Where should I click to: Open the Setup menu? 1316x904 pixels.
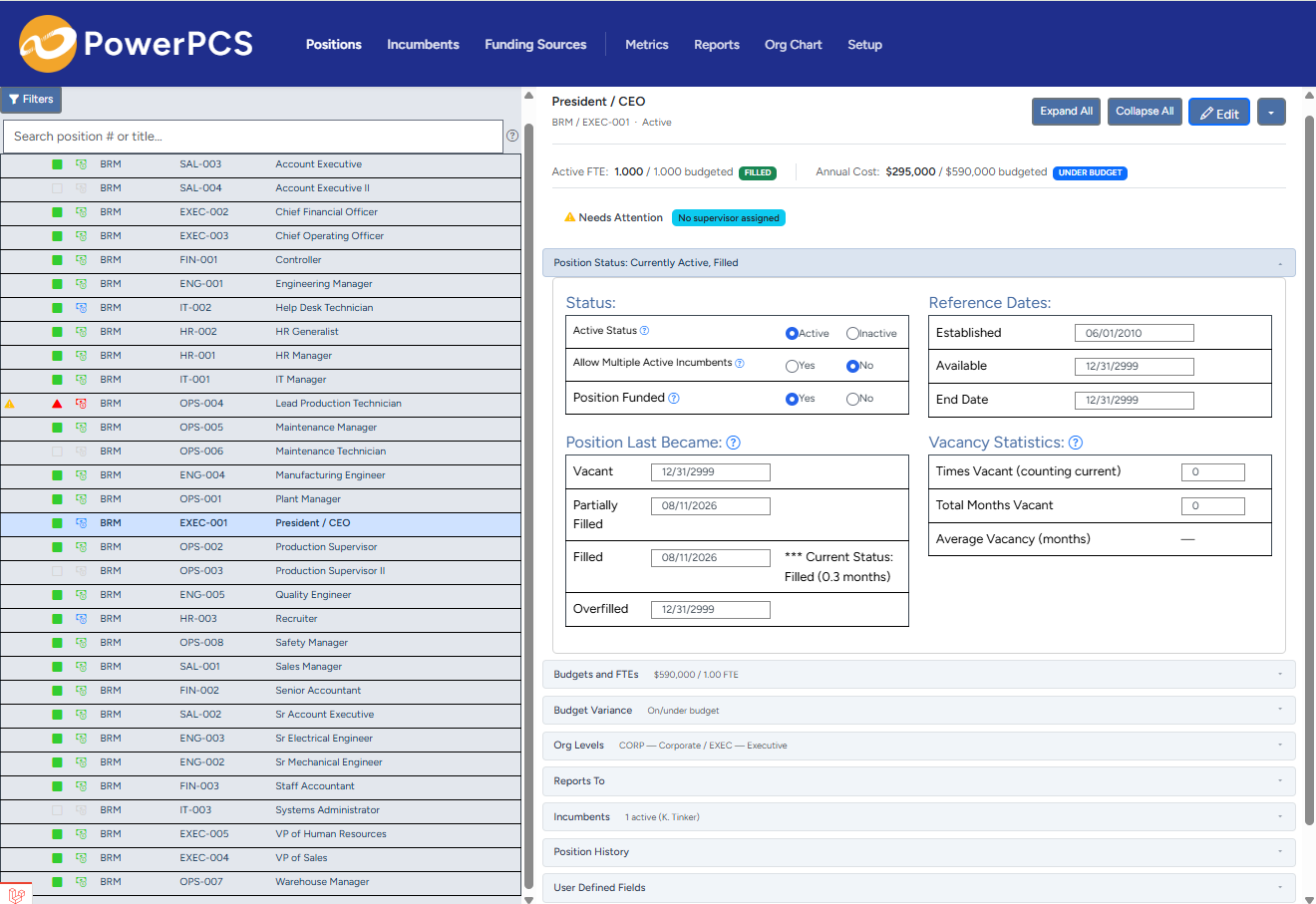865,45
